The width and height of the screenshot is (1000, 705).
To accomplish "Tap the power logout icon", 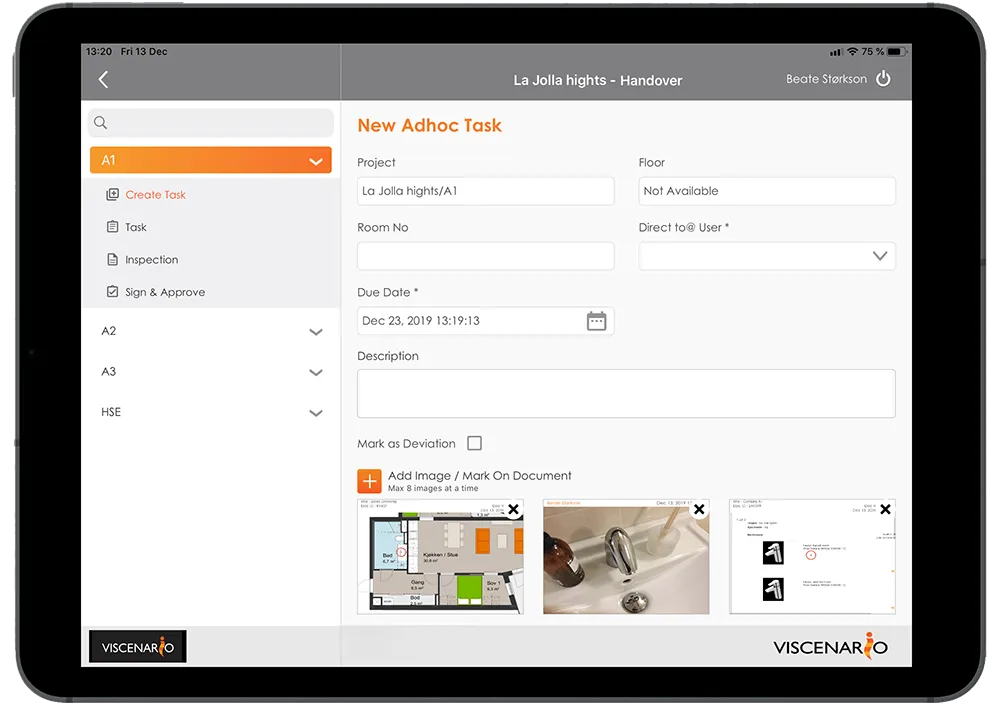I will point(883,79).
